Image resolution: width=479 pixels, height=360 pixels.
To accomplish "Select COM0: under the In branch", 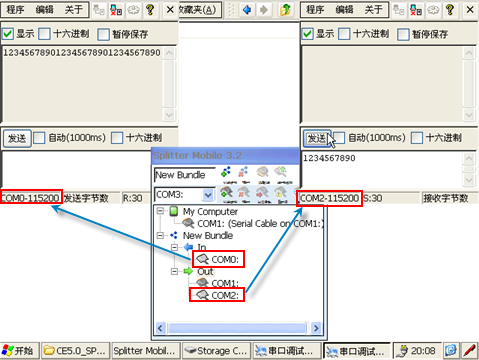I will 225,259.
